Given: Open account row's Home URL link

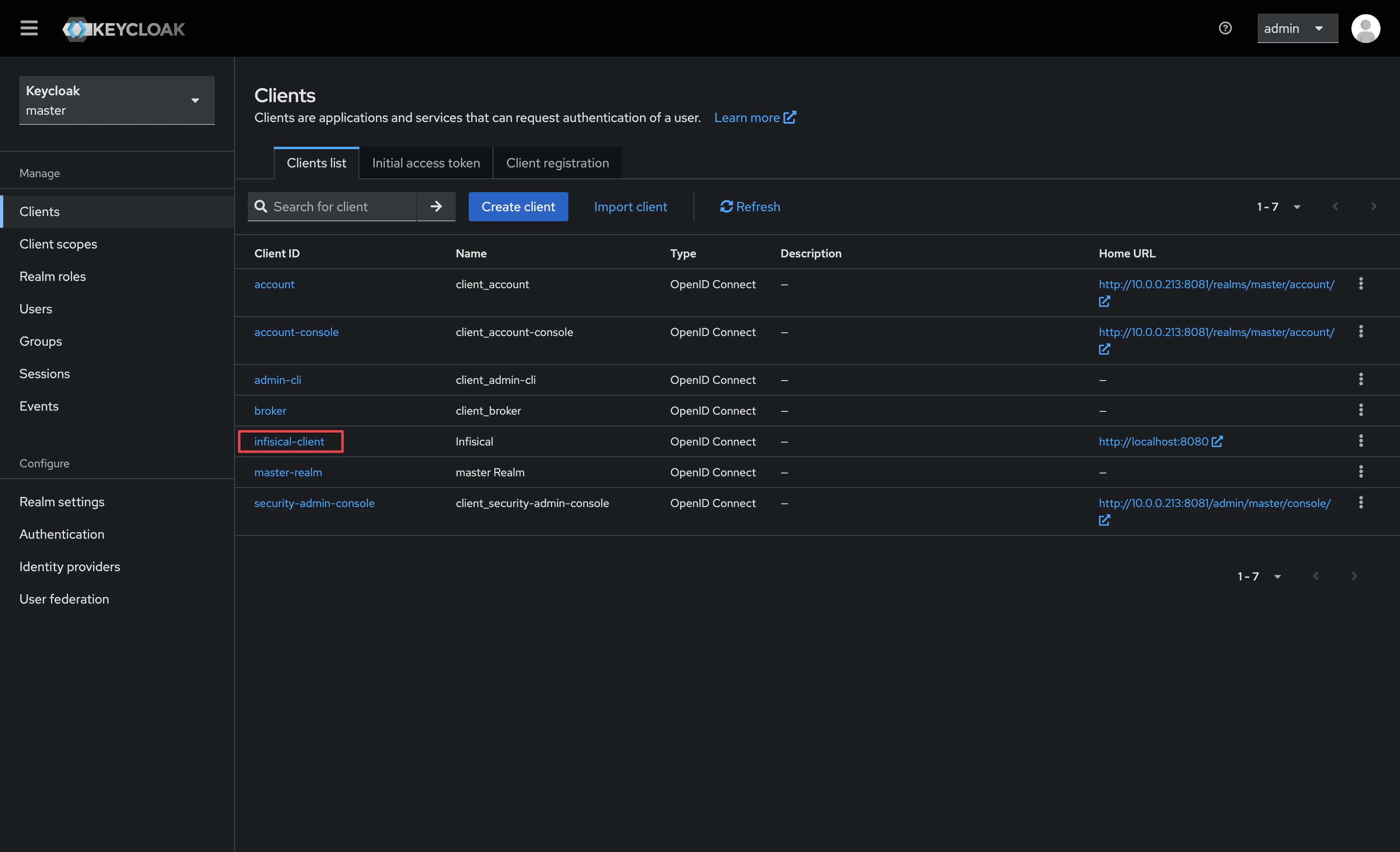Looking at the screenshot, I should (1216, 284).
